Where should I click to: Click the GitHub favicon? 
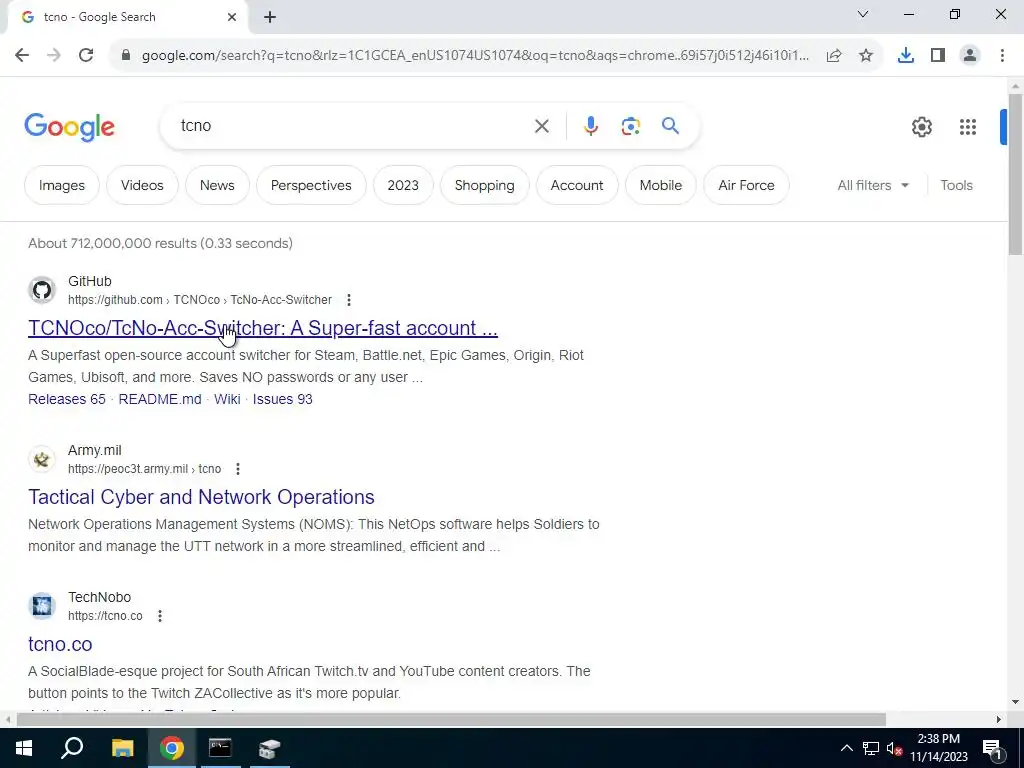[x=42, y=290]
